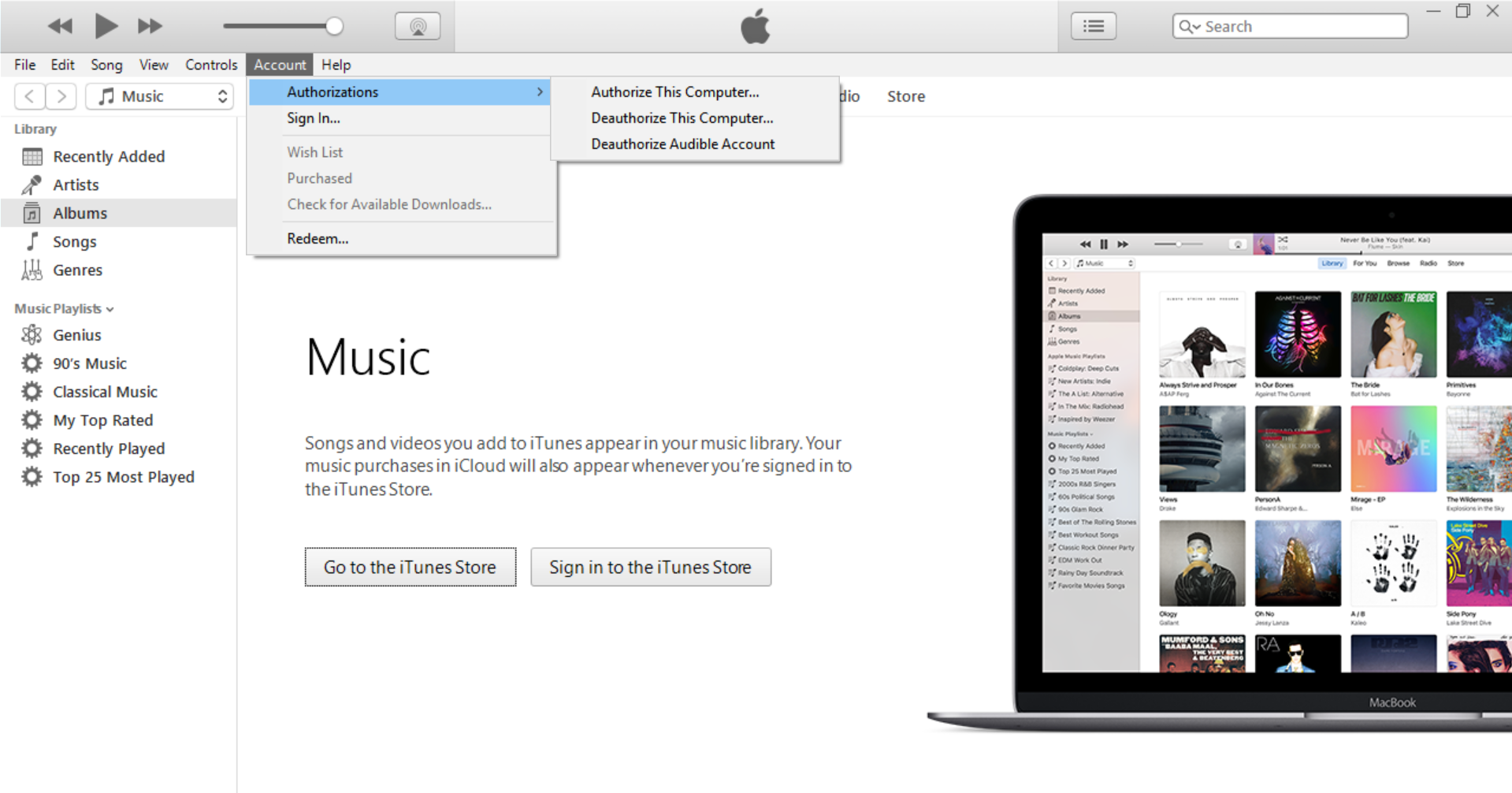
Task: Click the large Music heading
Action: point(368,358)
